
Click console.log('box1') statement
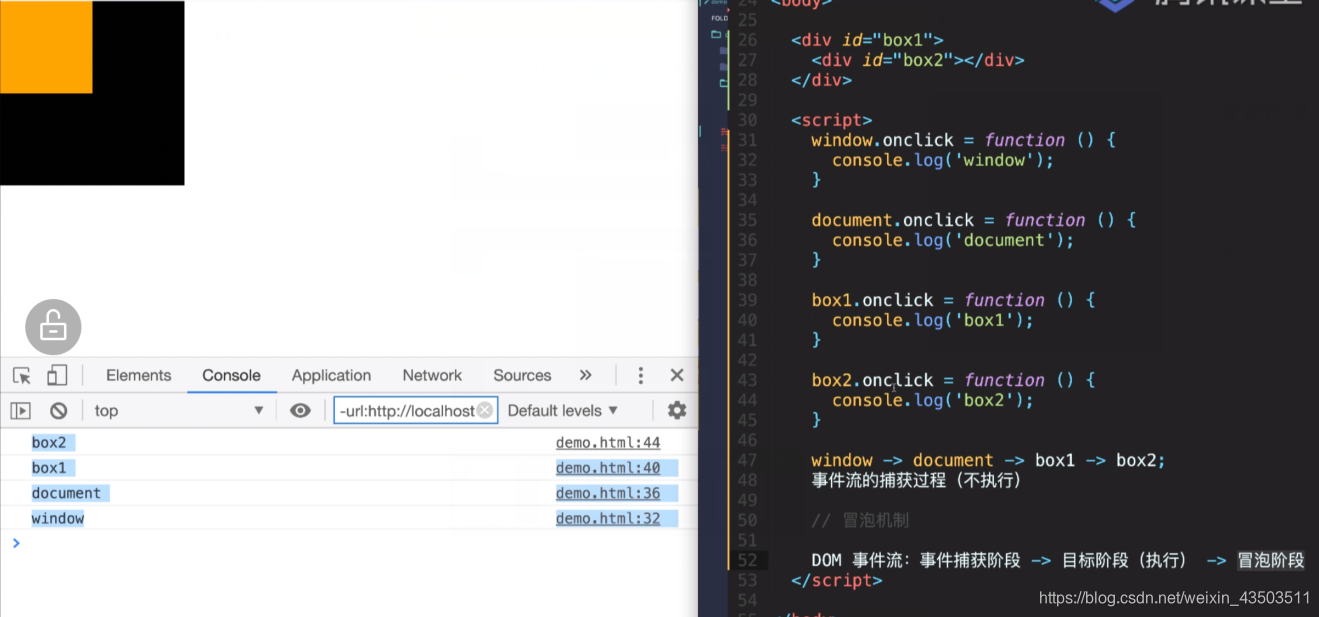933,320
